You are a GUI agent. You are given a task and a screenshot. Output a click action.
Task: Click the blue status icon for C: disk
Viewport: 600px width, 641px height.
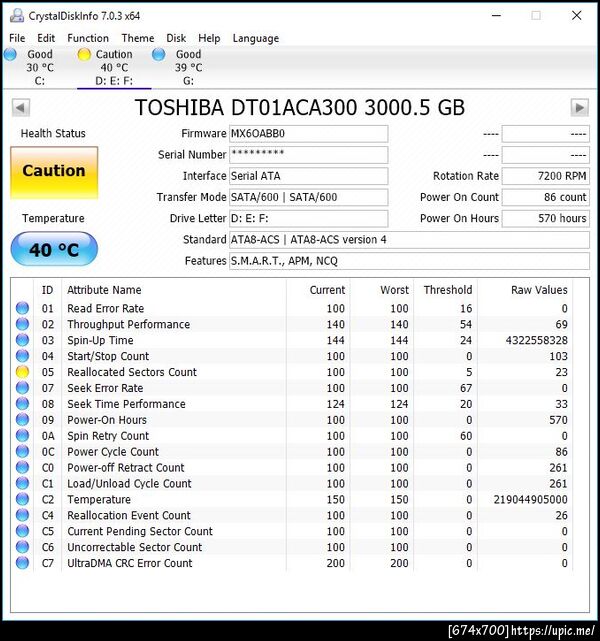click(10, 54)
